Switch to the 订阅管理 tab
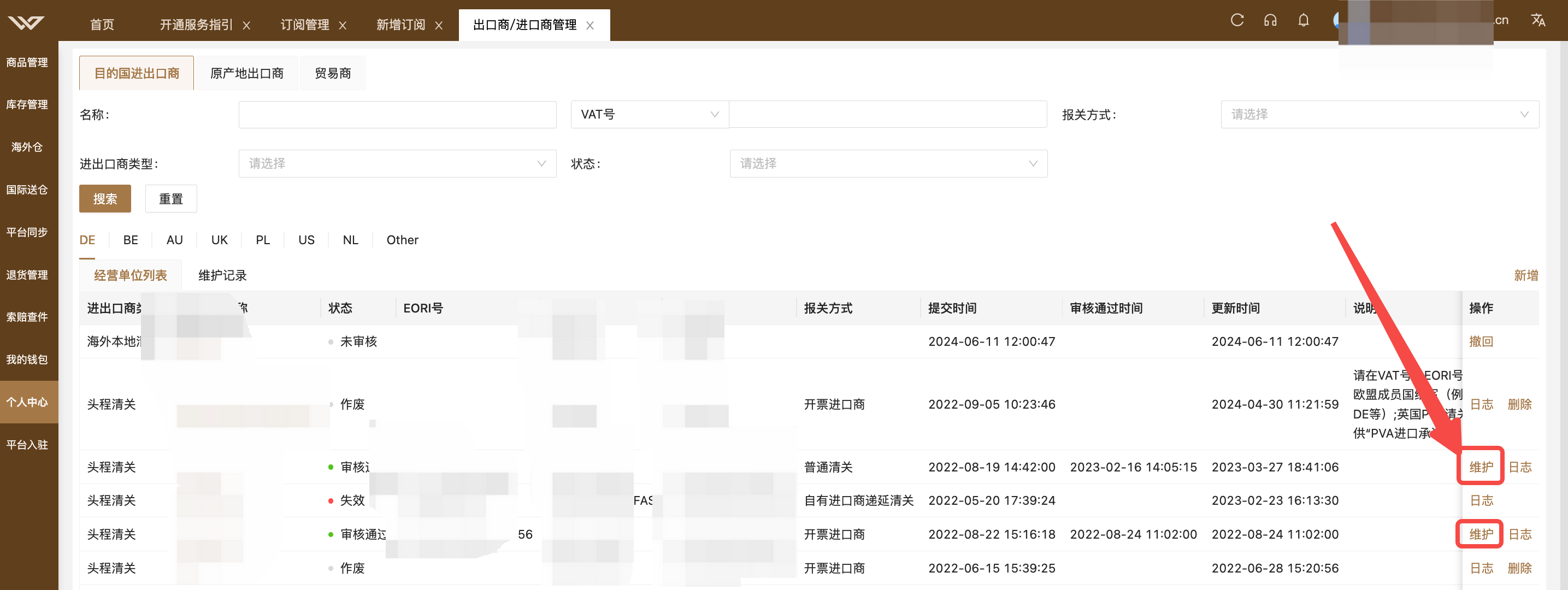Screen dimensions: 1568x590 pyautogui.click(x=304, y=25)
